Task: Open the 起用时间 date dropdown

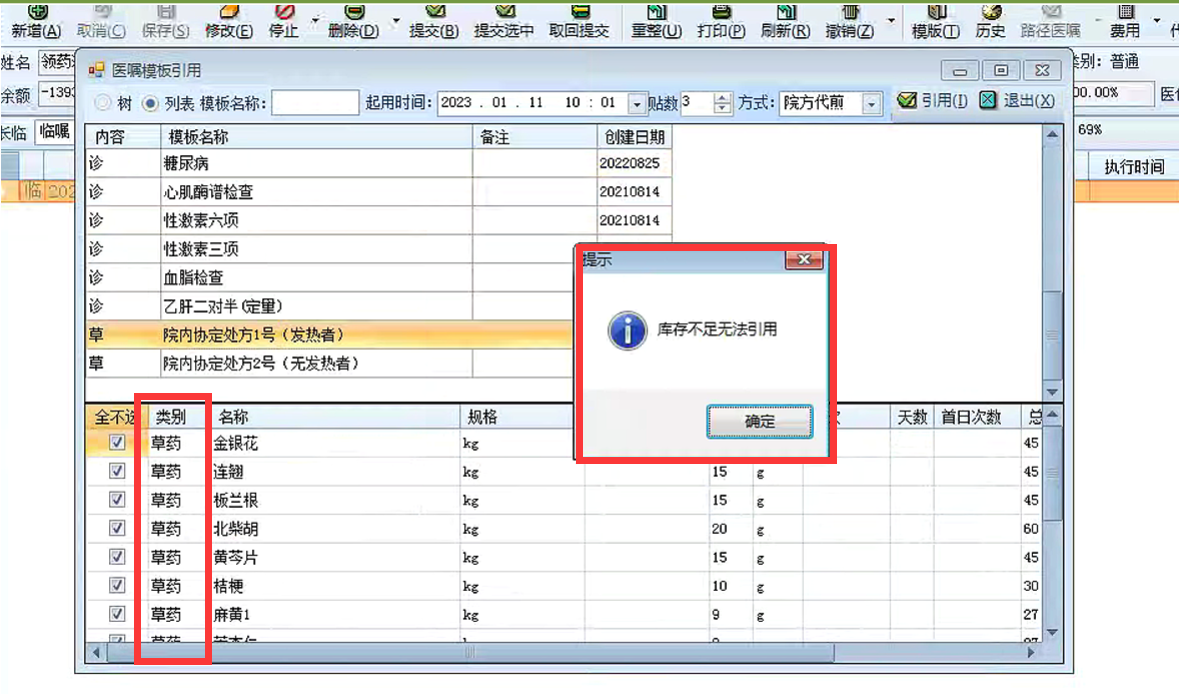Action: 637,103
